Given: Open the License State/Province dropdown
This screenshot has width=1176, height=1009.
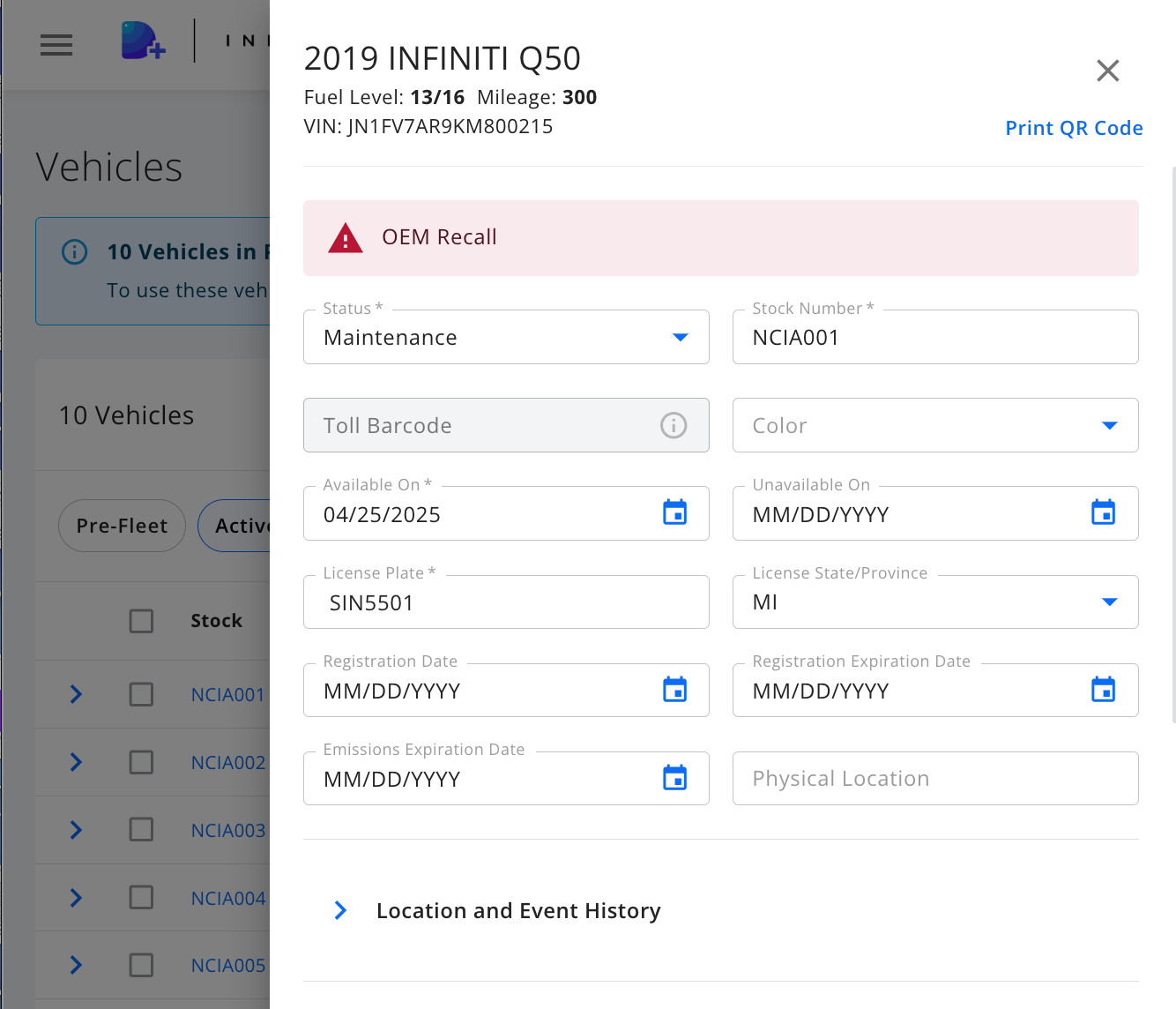Looking at the screenshot, I should point(935,602).
